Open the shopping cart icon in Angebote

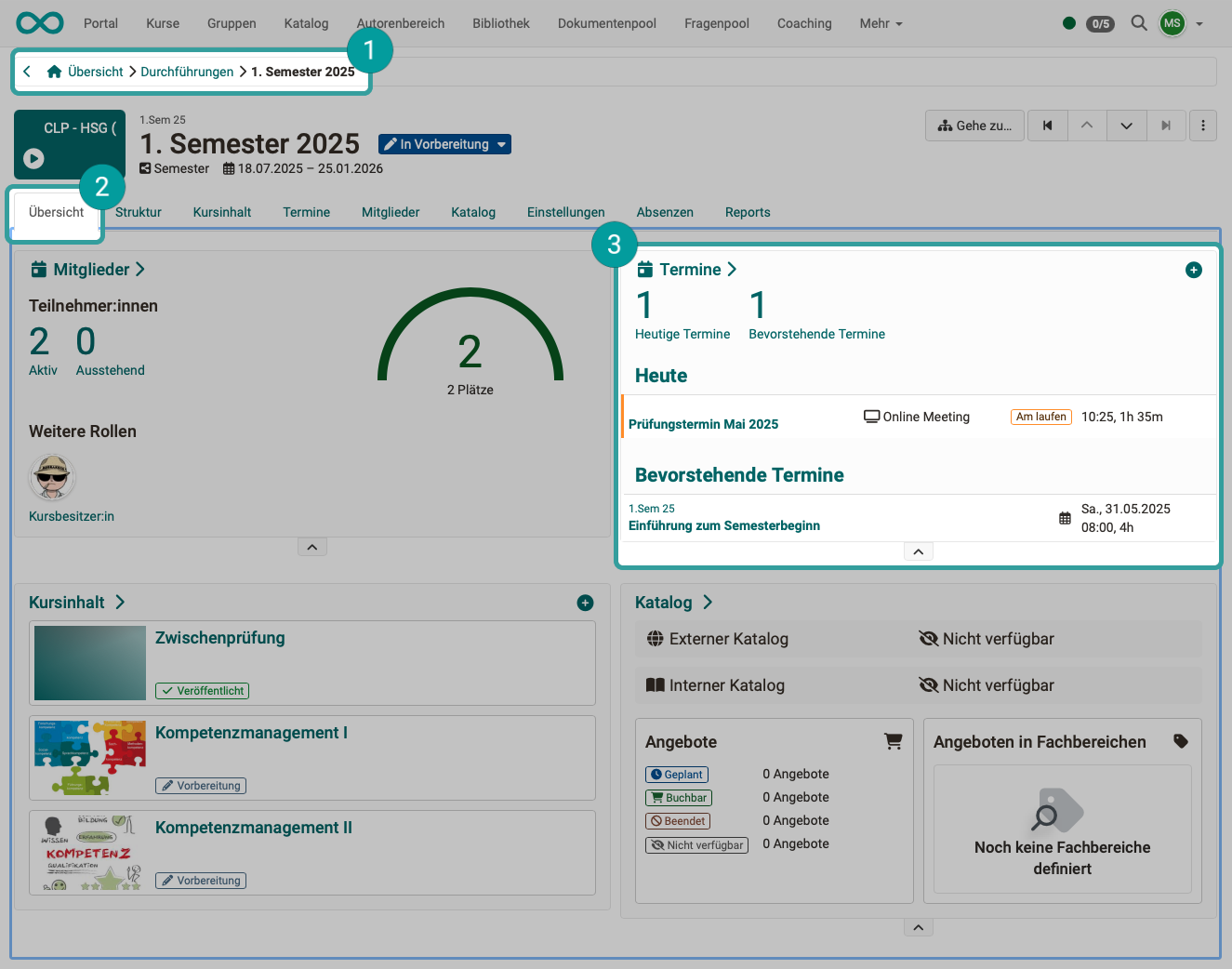[x=894, y=741]
